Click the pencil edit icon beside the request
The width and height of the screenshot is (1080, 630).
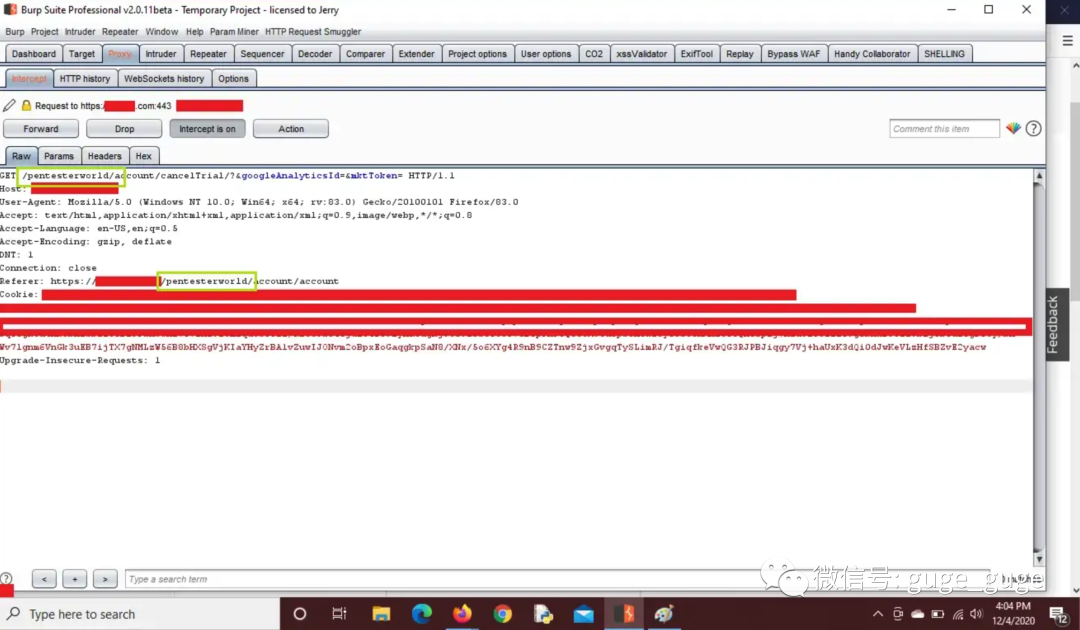pos(9,105)
